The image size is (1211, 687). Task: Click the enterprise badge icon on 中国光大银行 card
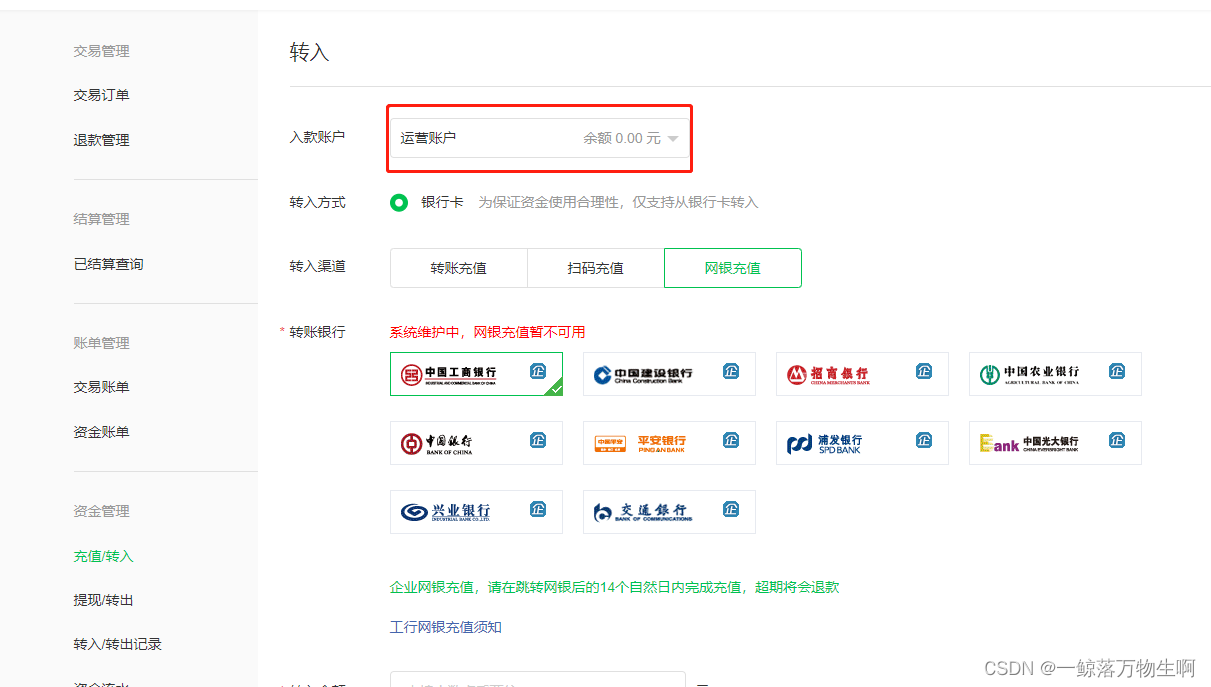tap(1117, 440)
